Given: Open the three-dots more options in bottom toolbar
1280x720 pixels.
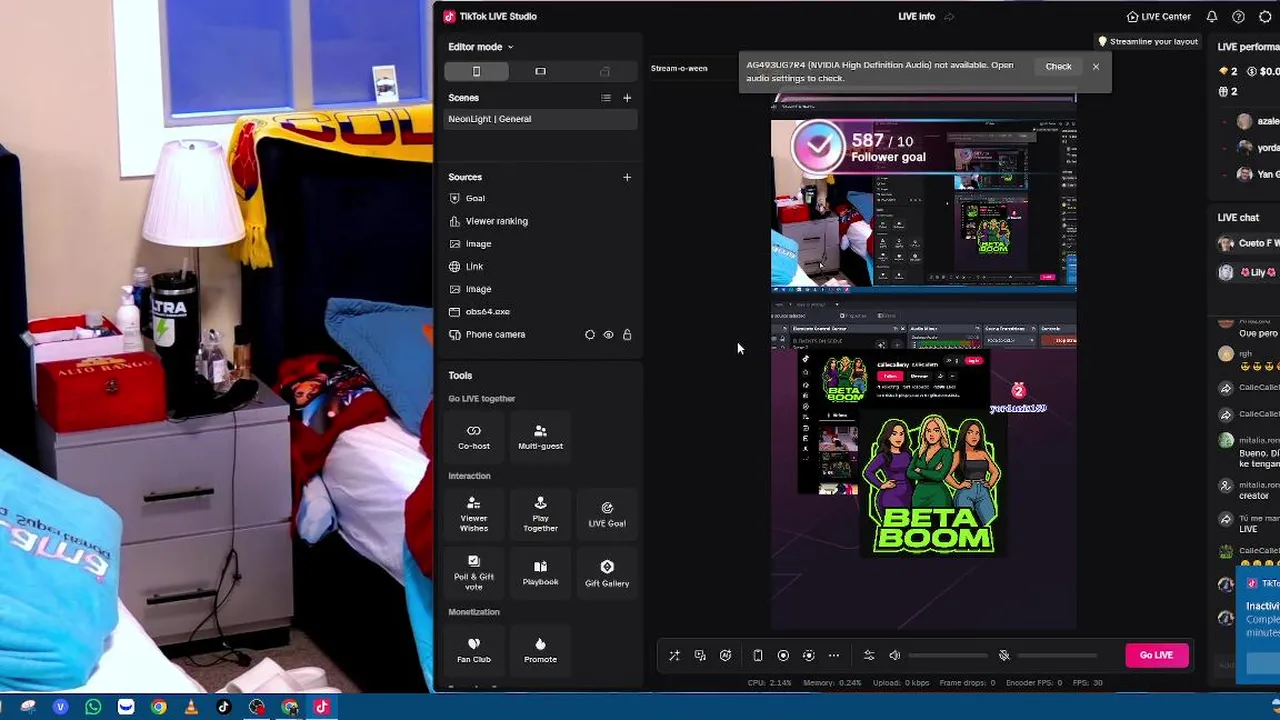Looking at the screenshot, I should (x=834, y=656).
